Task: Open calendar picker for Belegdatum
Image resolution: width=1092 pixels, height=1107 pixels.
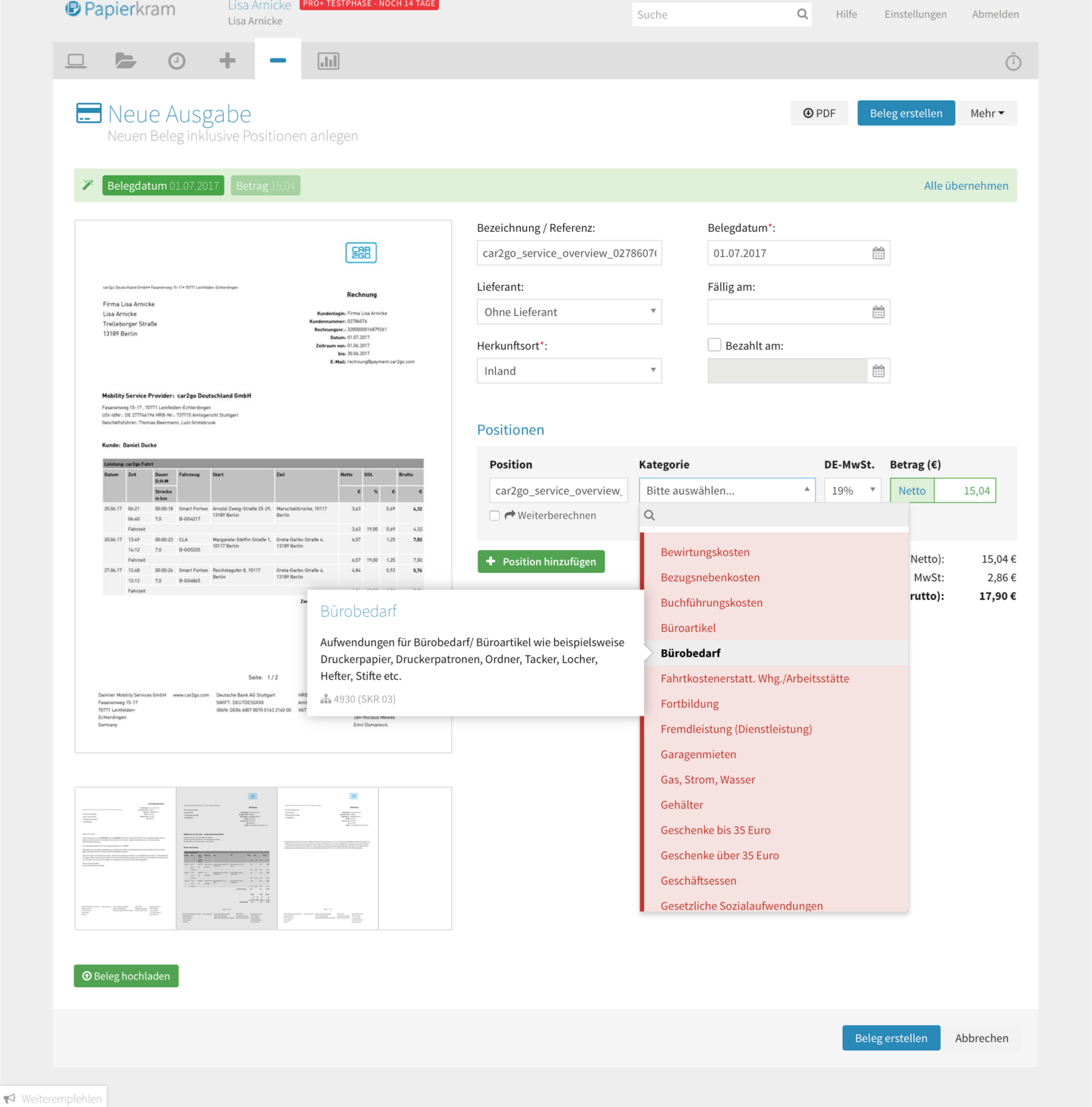Action: pyautogui.click(x=878, y=253)
